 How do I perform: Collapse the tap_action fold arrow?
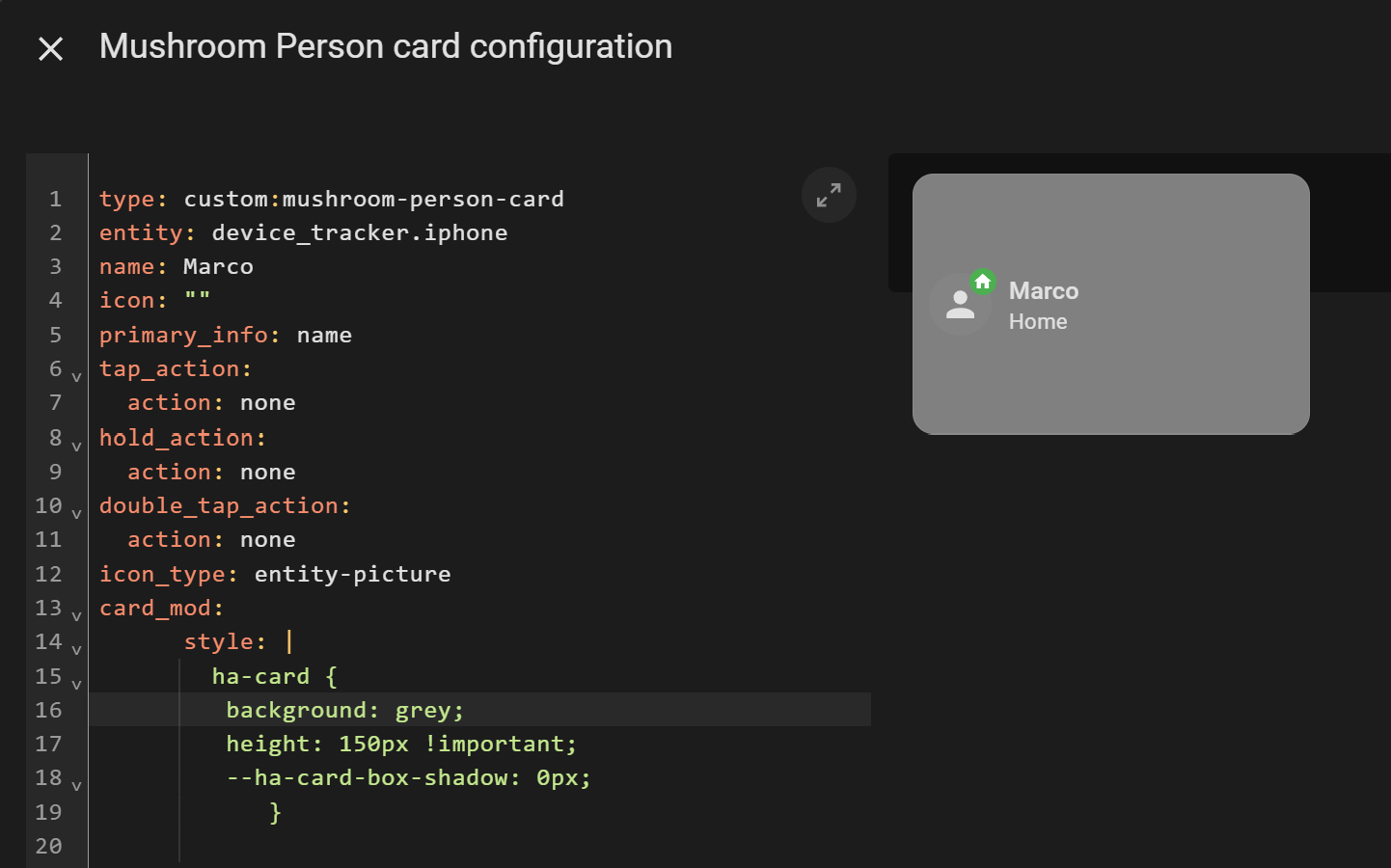tap(76, 377)
